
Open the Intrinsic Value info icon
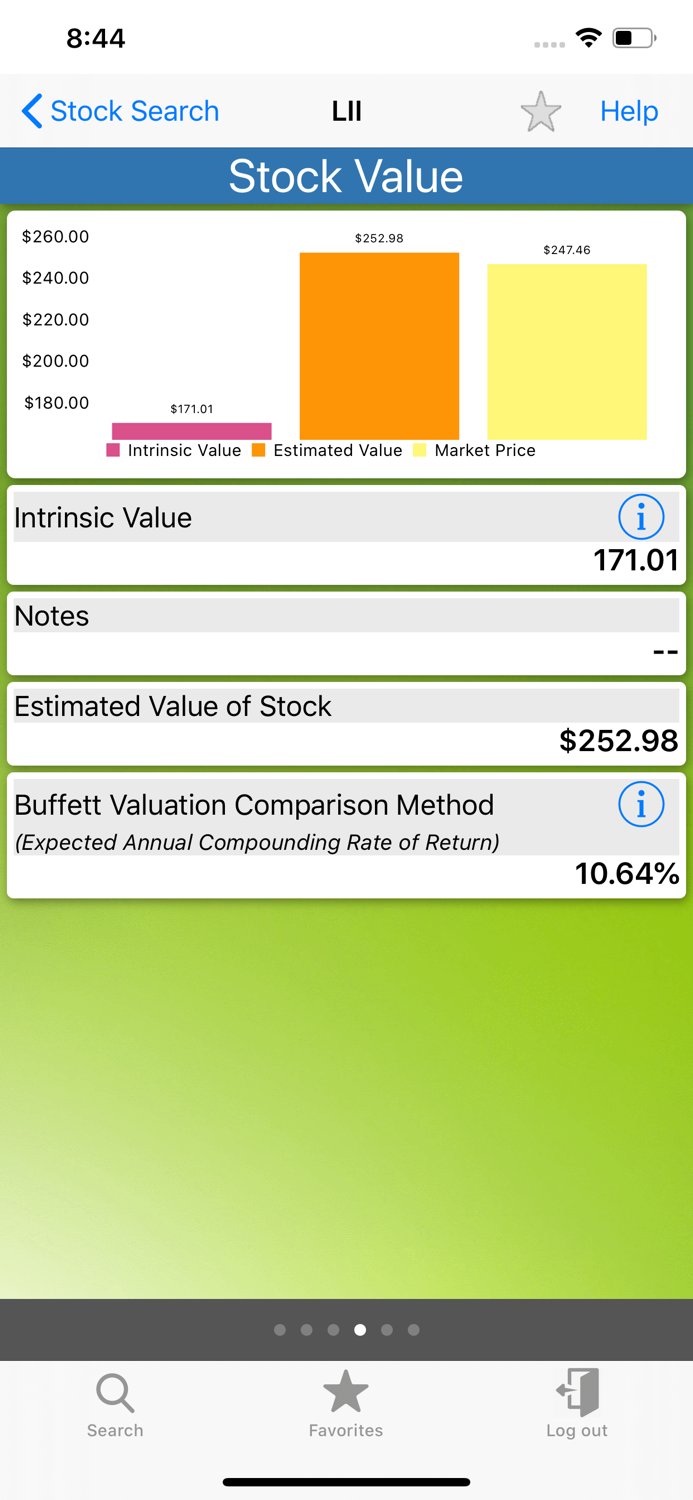[x=641, y=517]
